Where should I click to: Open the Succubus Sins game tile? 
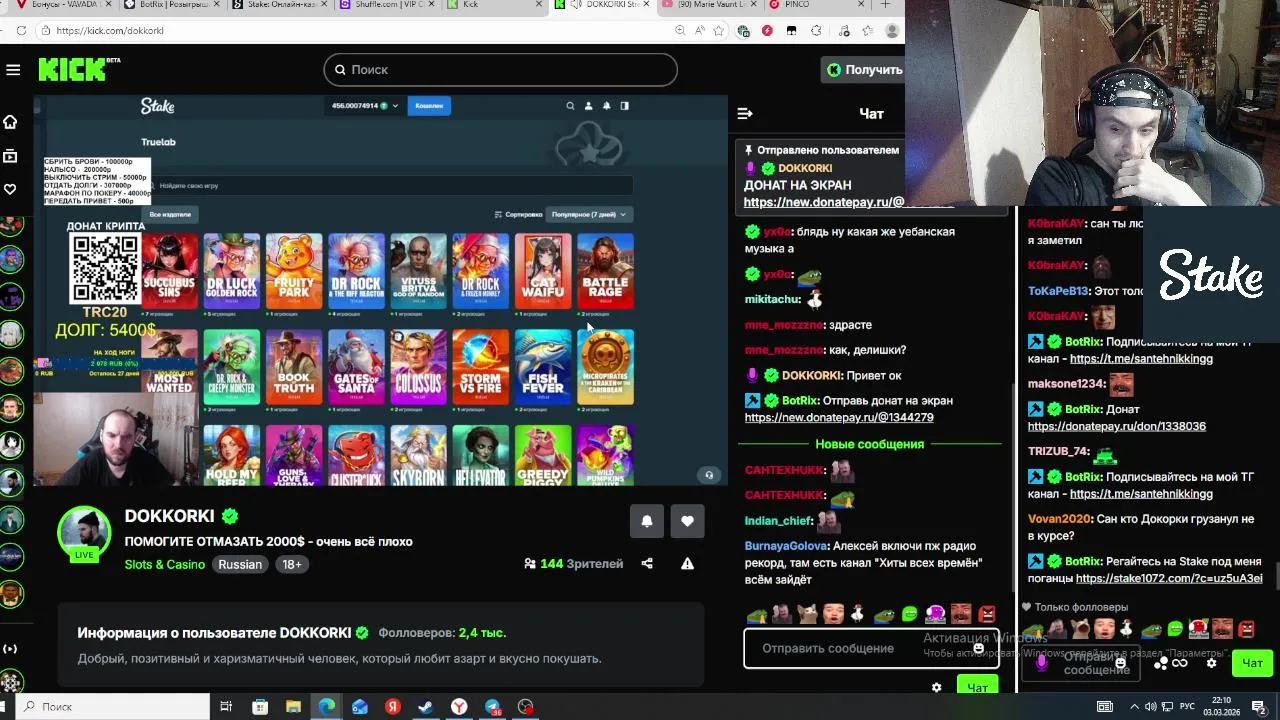(170, 271)
